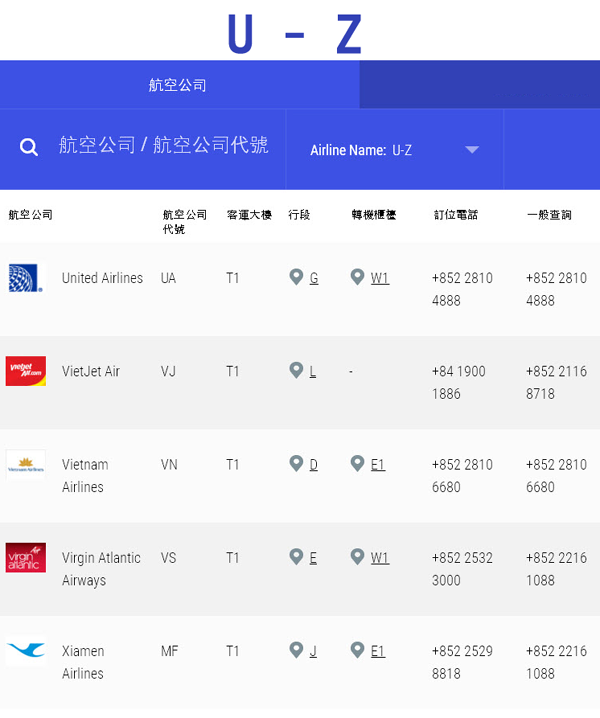Open United Airlines aisle G link
Image resolution: width=600 pixels, height=718 pixels.
314,278
